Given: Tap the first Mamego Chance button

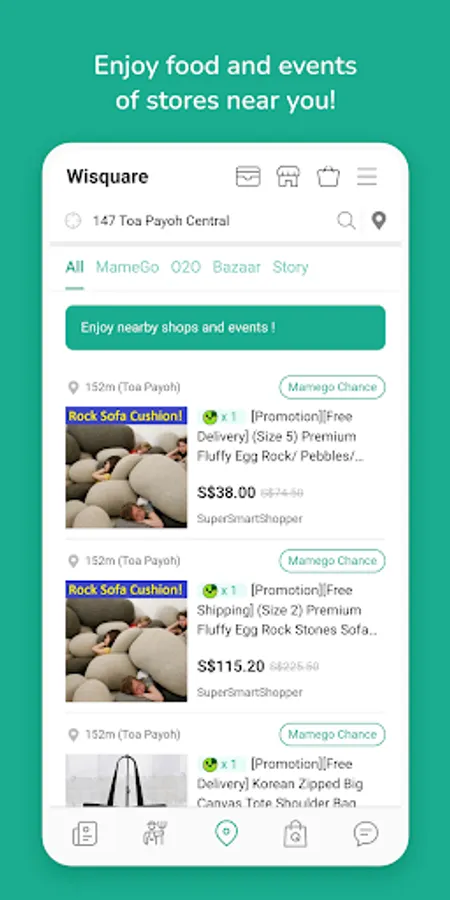Looking at the screenshot, I should pyautogui.click(x=332, y=387).
